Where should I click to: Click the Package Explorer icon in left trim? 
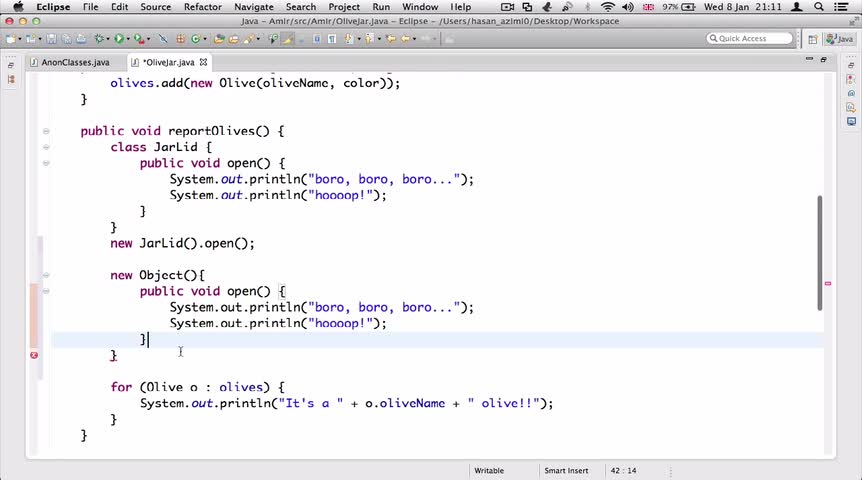pyautogui.click(x=11, y=79)
